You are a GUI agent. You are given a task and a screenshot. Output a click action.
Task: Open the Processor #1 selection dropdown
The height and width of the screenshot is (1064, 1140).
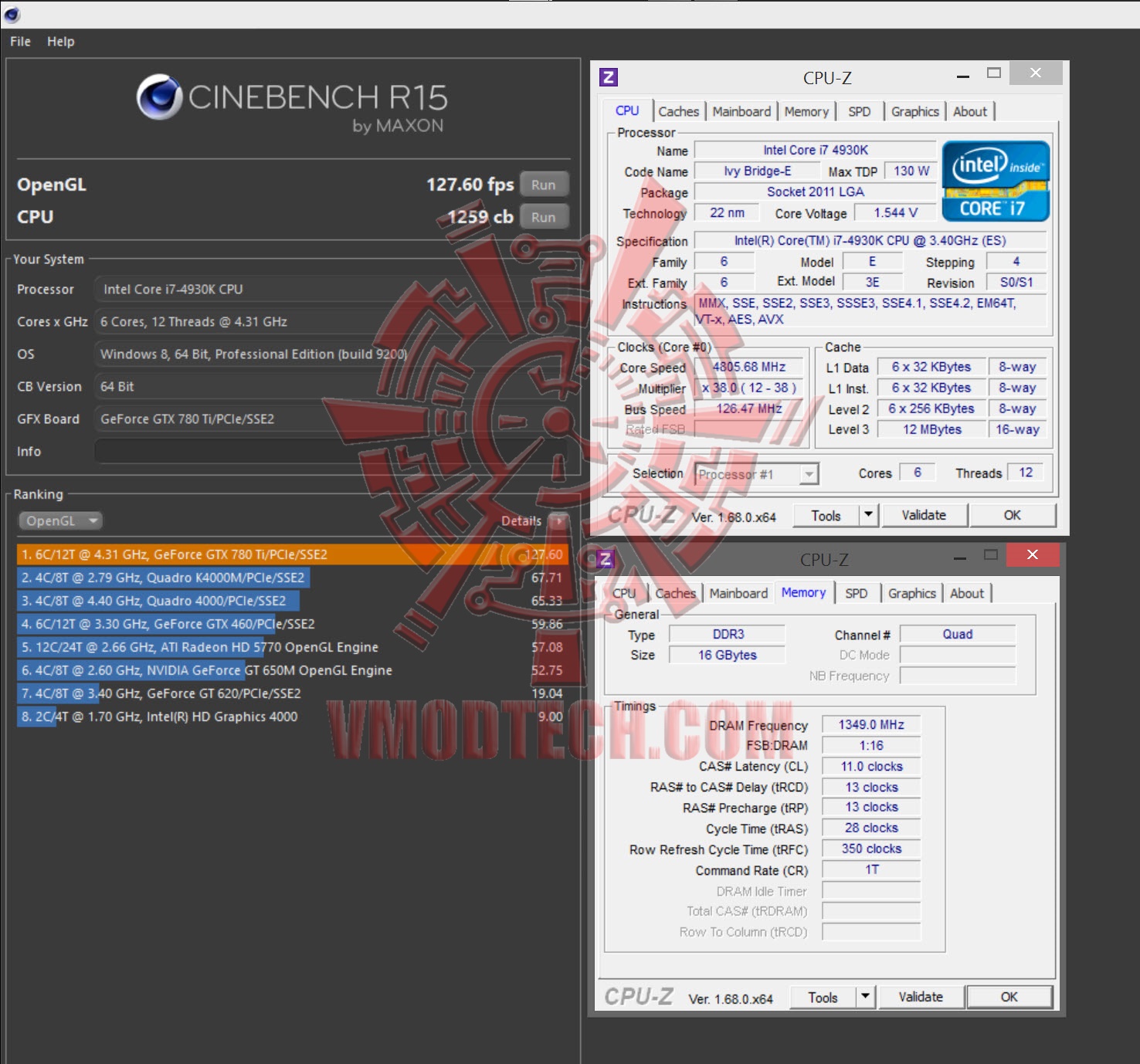757,474
